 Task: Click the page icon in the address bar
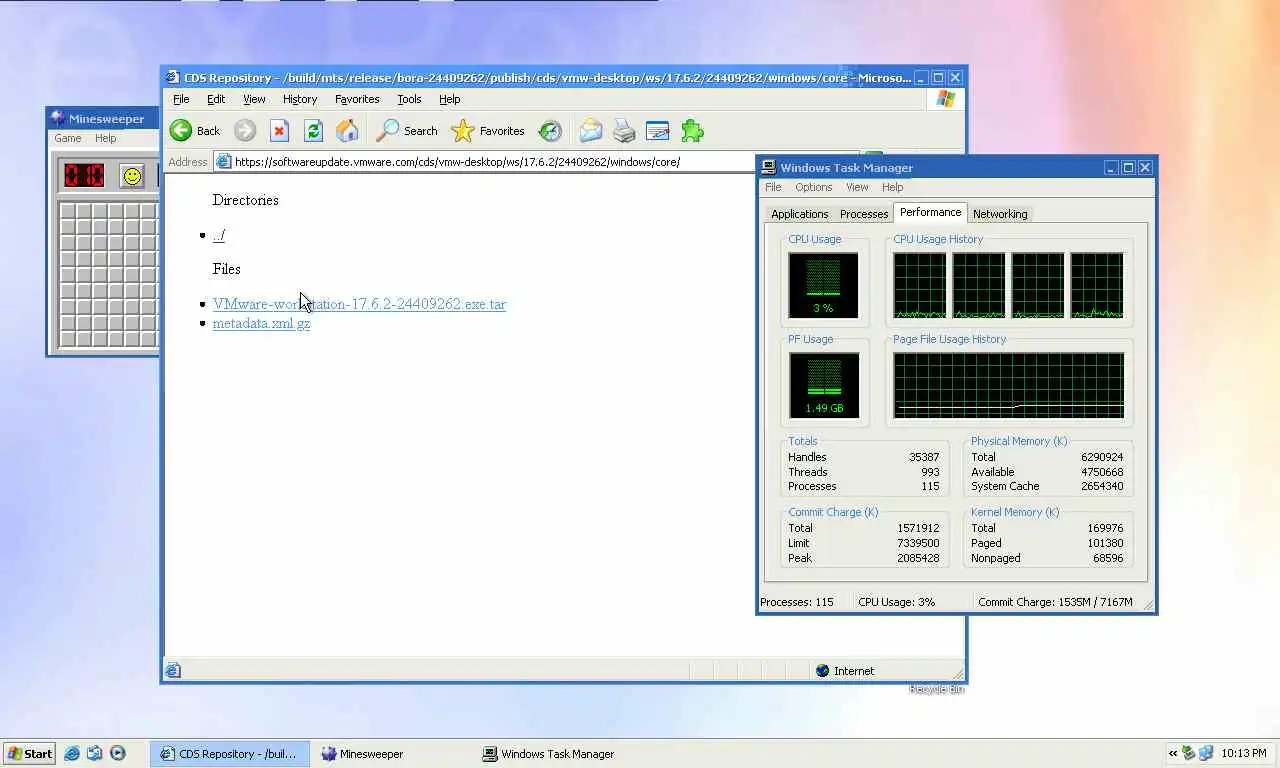224,162
